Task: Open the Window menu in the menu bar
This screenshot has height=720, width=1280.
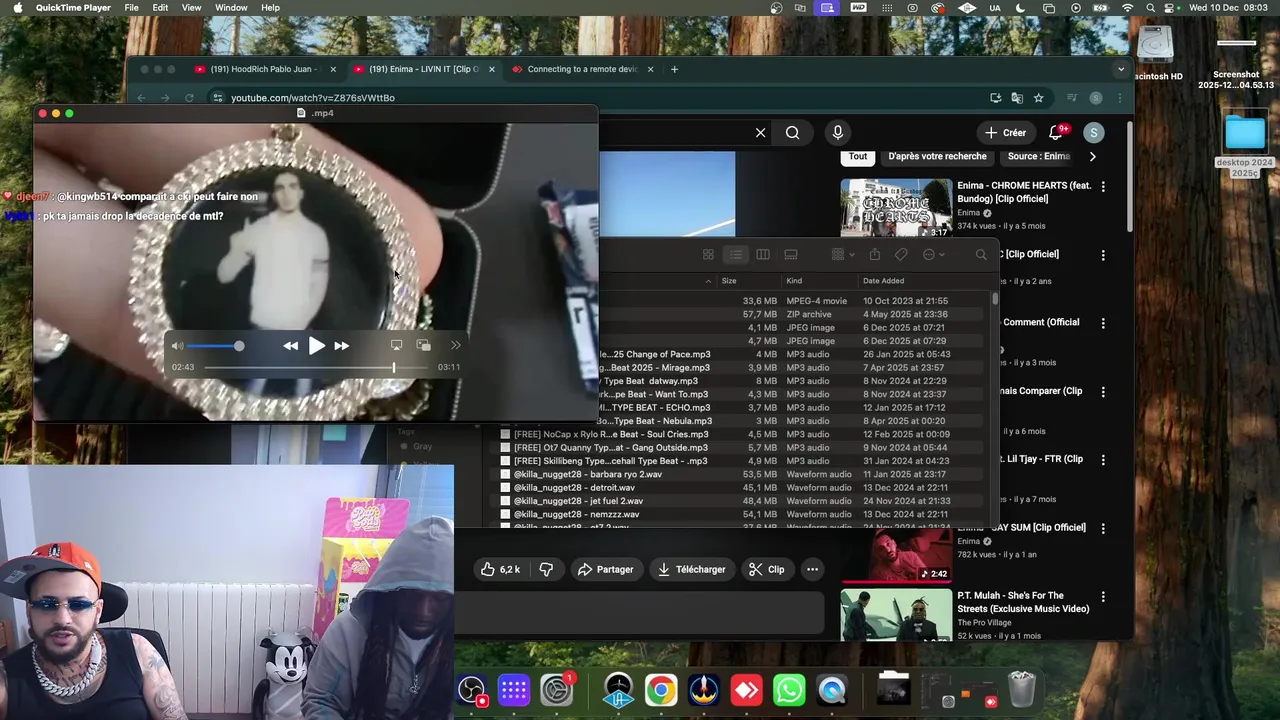Action: tap(231, 8)
